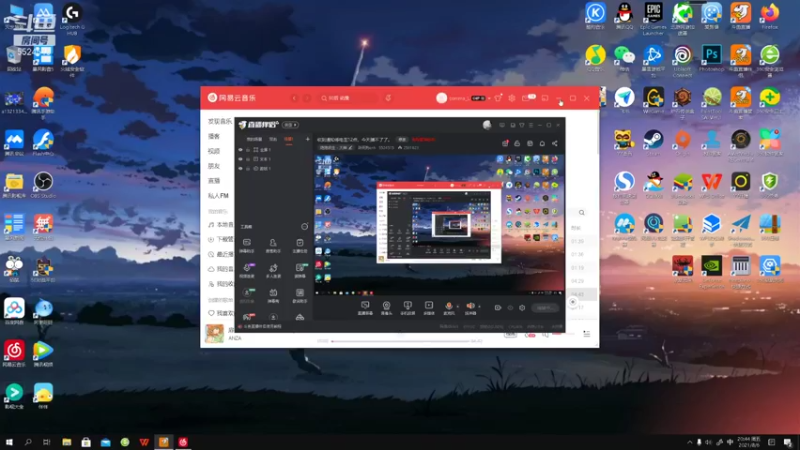Open tool panel settings circle icon
This screenshot has height=450, width=800.
[x=305, y=227]
